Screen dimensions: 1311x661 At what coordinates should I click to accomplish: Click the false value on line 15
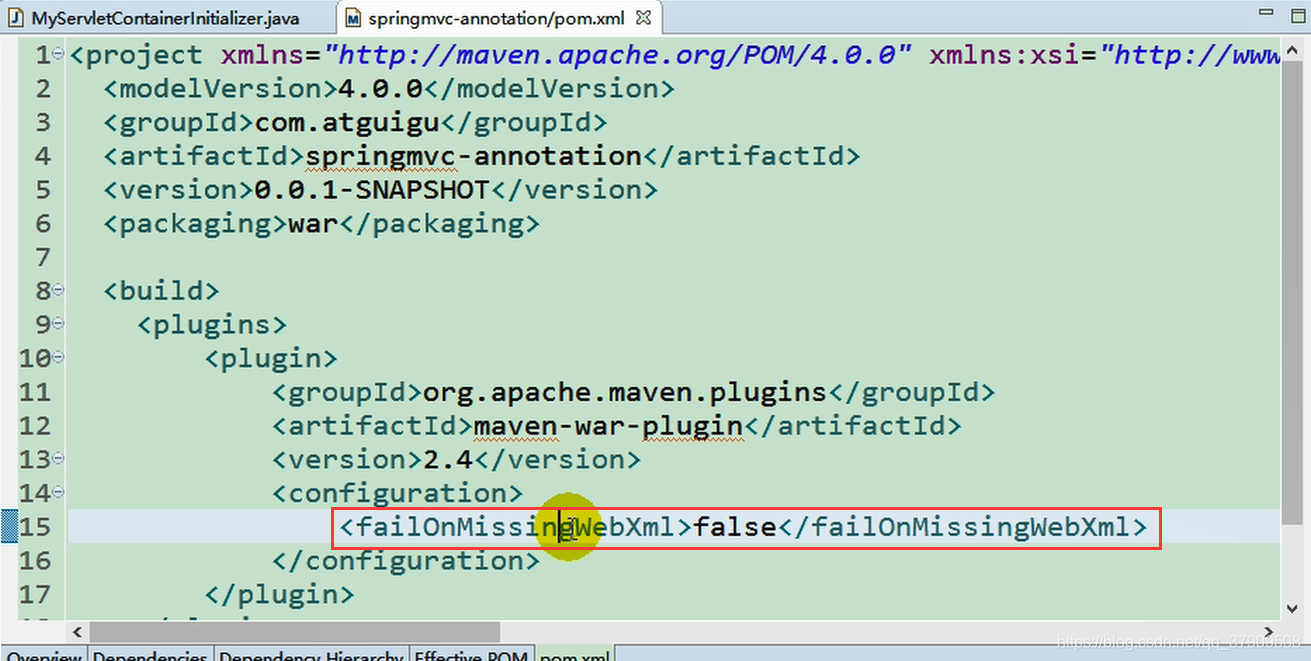click(734, 526)
